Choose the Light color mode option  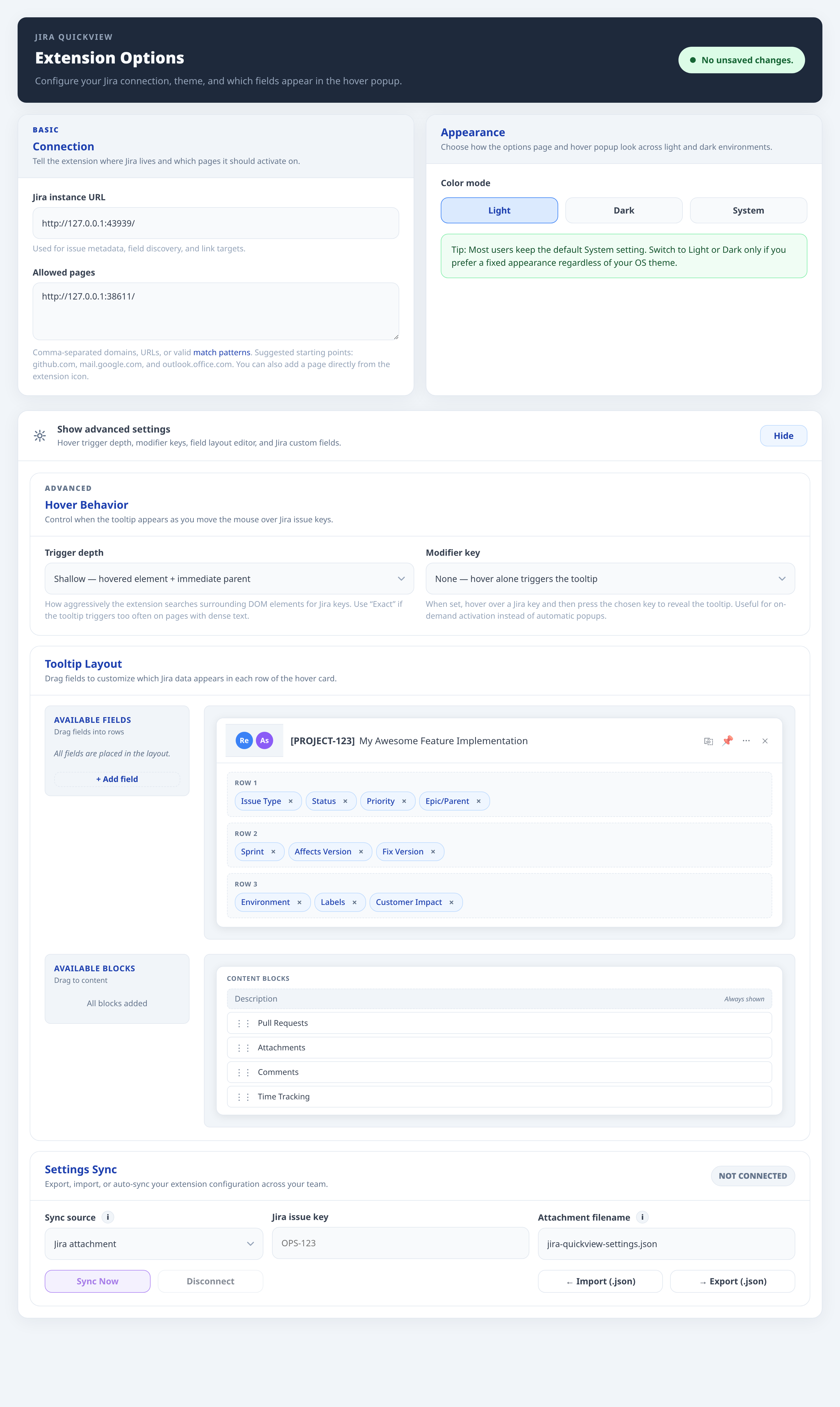[499, 211]
